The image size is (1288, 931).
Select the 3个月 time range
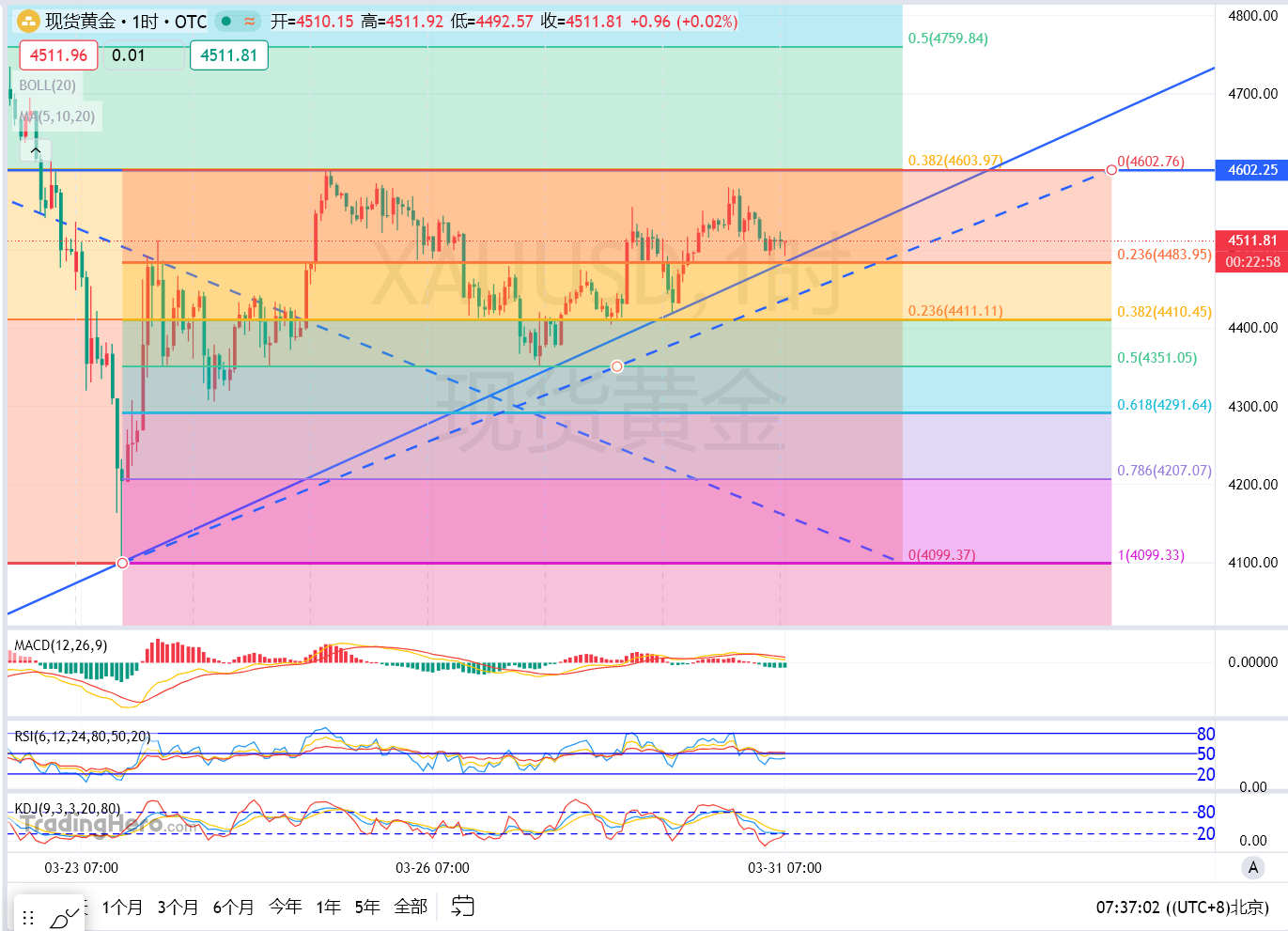178,907
